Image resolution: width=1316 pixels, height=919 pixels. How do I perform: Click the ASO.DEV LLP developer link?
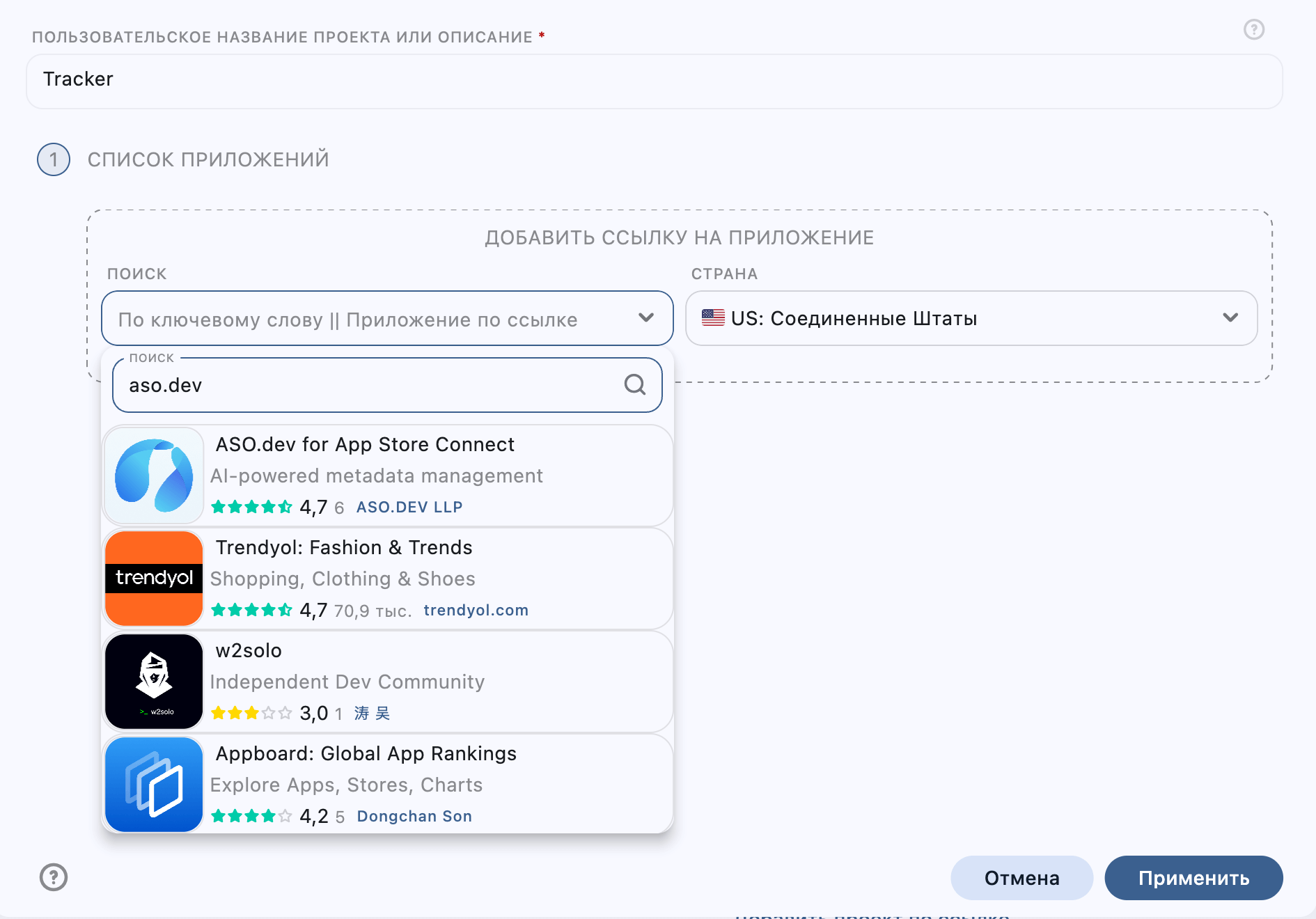coord(409,507)
